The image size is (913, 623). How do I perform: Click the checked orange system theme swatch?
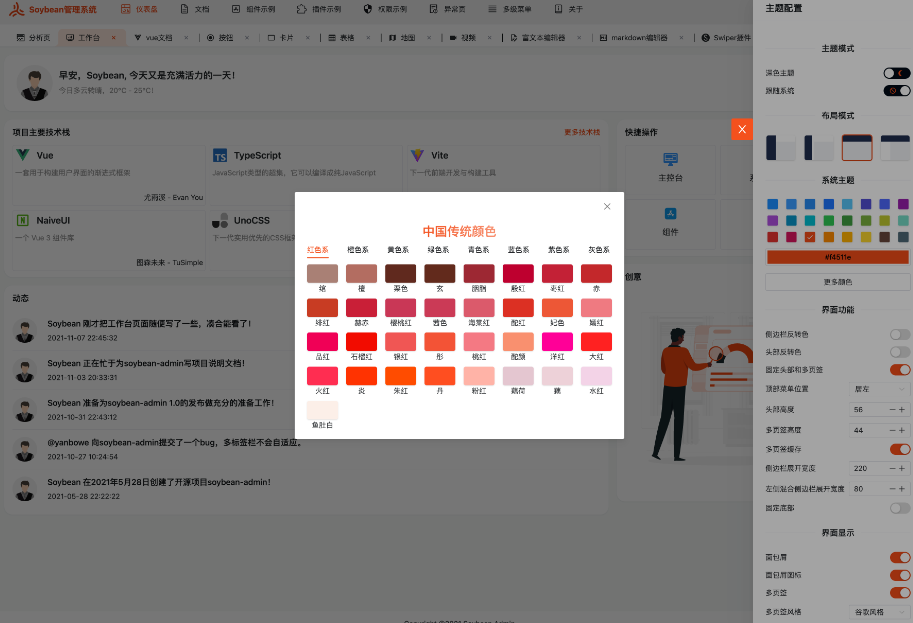[809, 237]
